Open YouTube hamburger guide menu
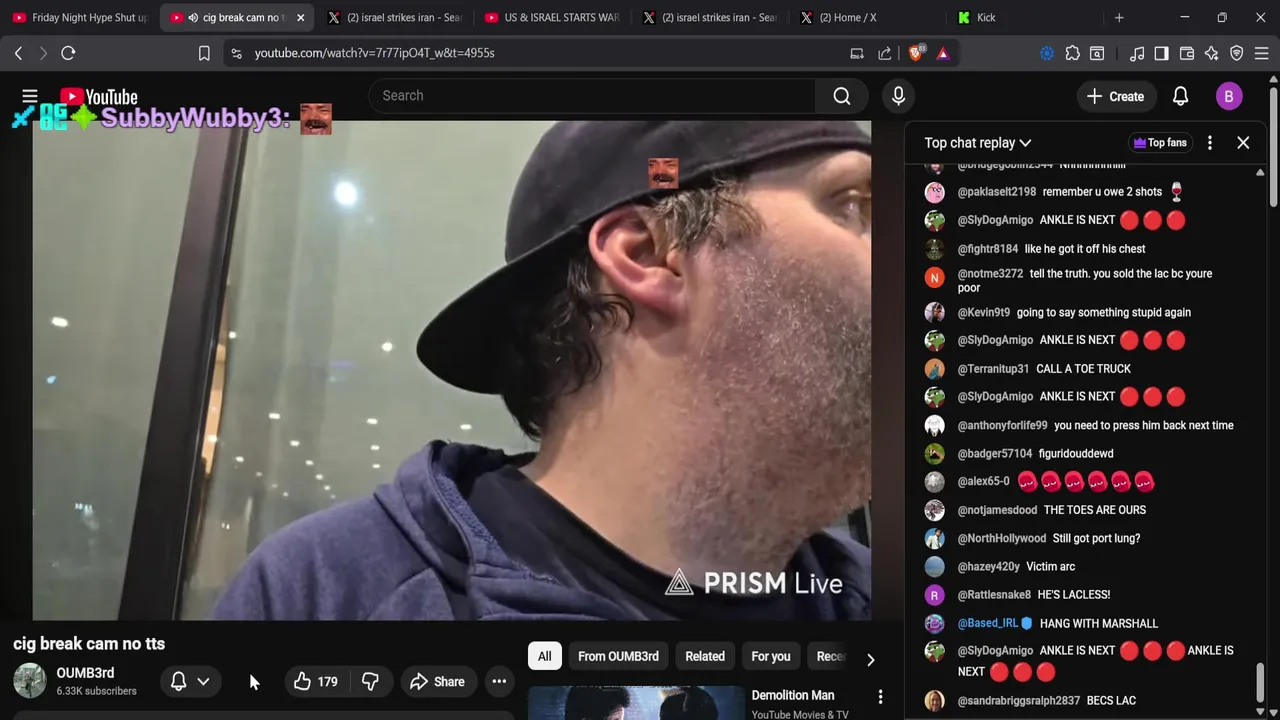The height and width of the screenshot is (720, 1280). 30,96
